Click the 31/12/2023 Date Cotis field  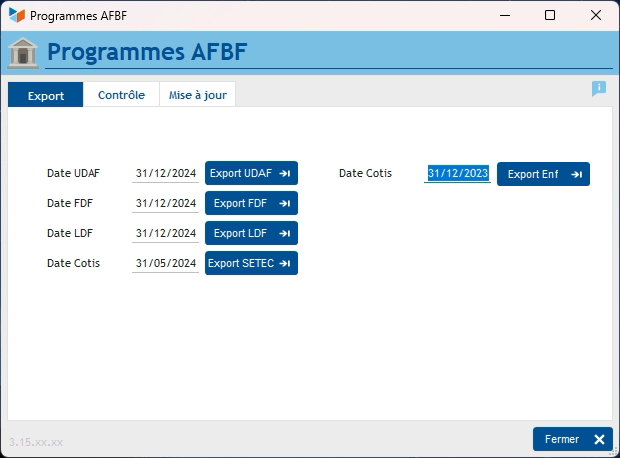click(x=457, y=173)
